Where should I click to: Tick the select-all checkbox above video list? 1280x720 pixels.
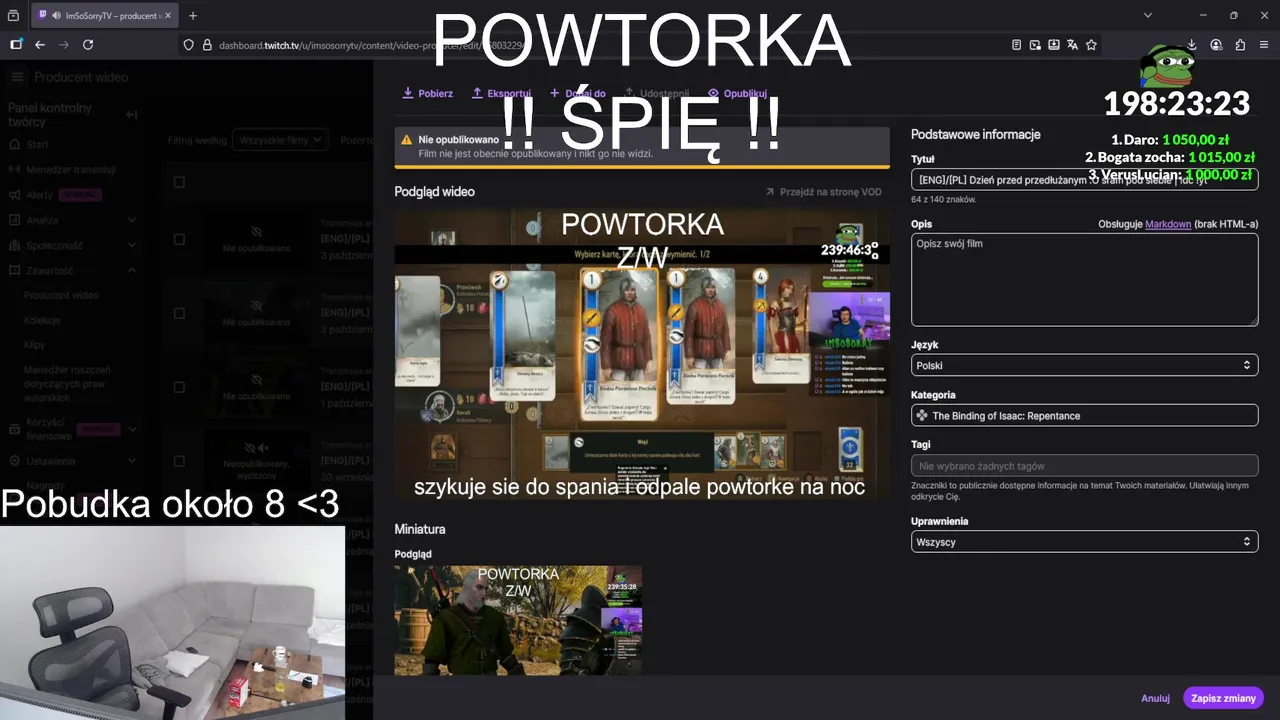[179, 182]
